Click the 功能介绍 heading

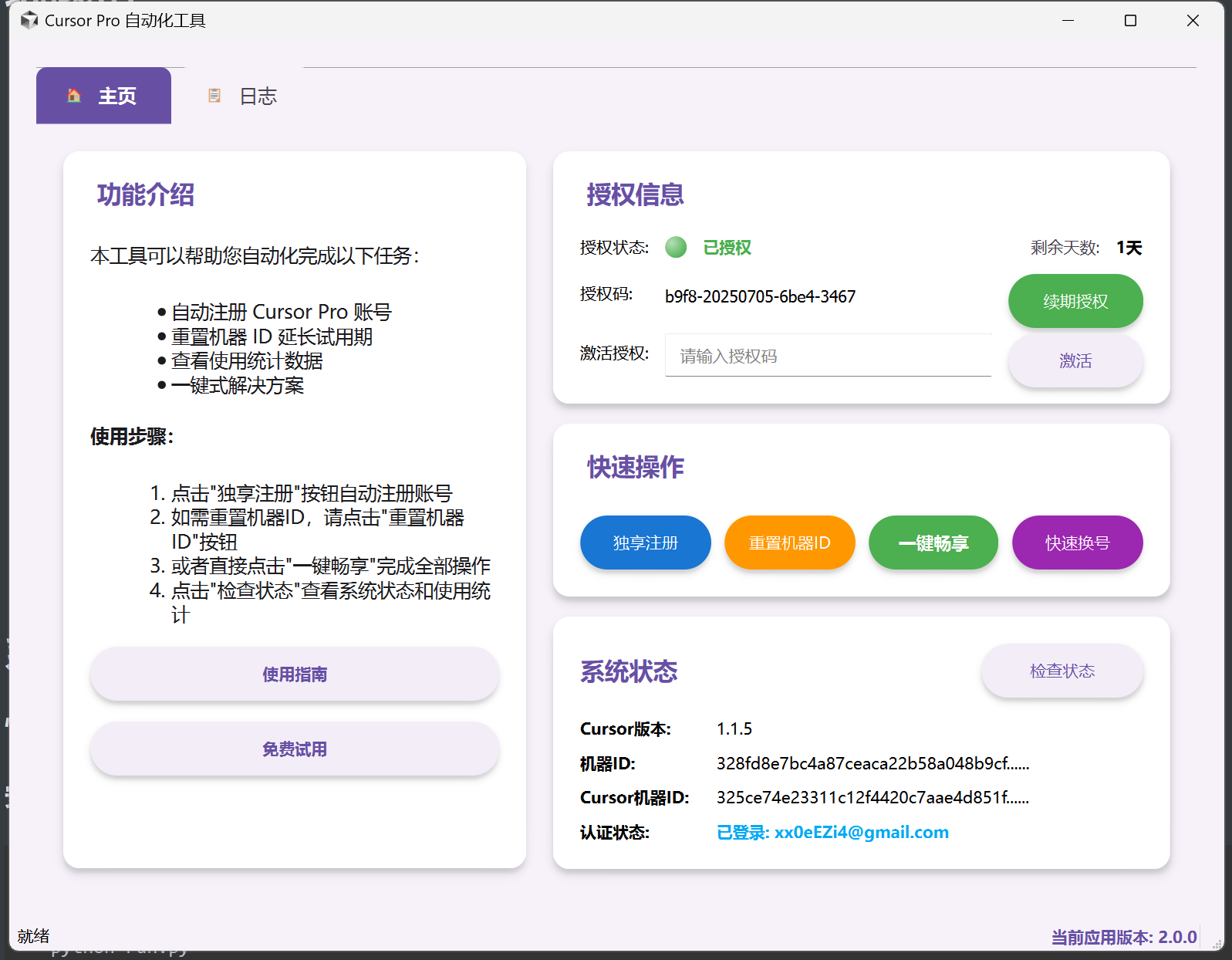[x=146, y=194]
